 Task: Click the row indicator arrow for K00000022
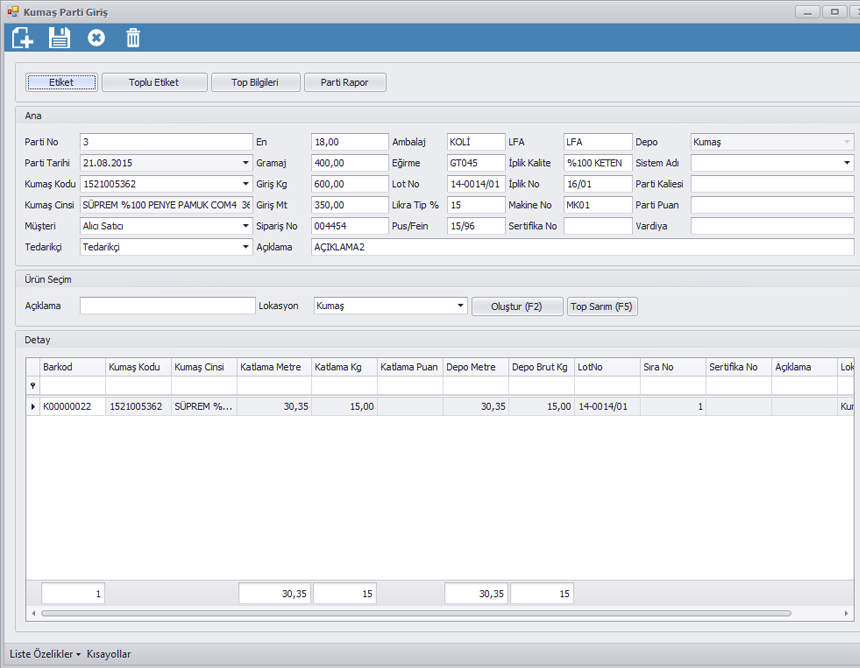click(x=33, y=407)
